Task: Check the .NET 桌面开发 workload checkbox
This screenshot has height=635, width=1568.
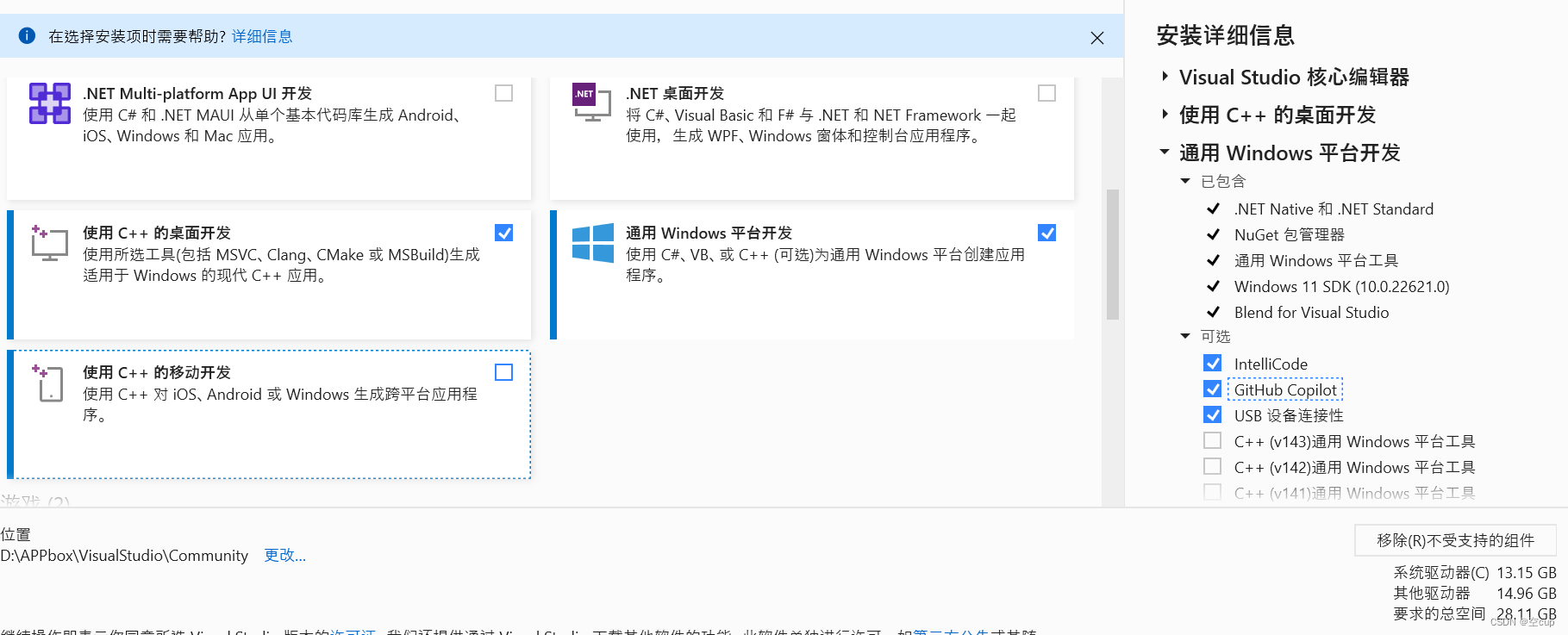Action: pos(1047,93)
